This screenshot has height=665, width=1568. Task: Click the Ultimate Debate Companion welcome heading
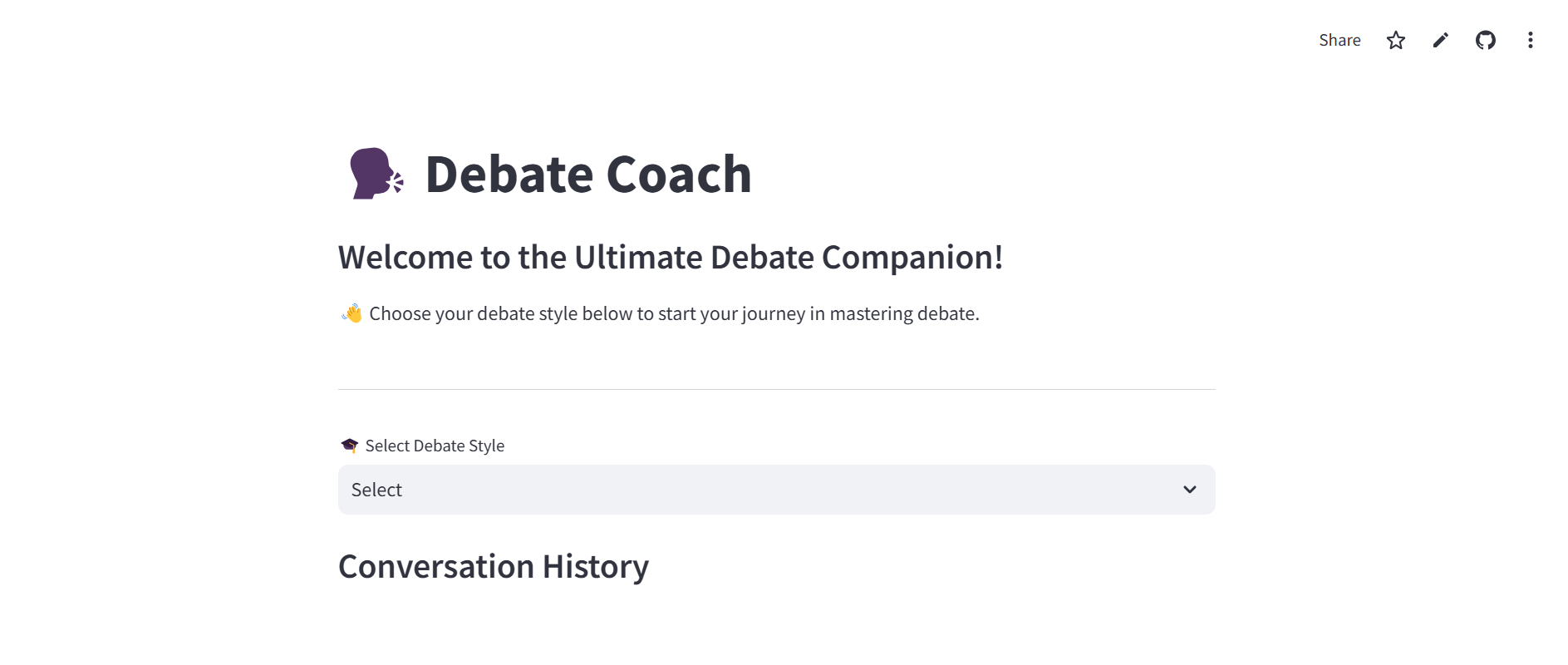pos(670,257)
